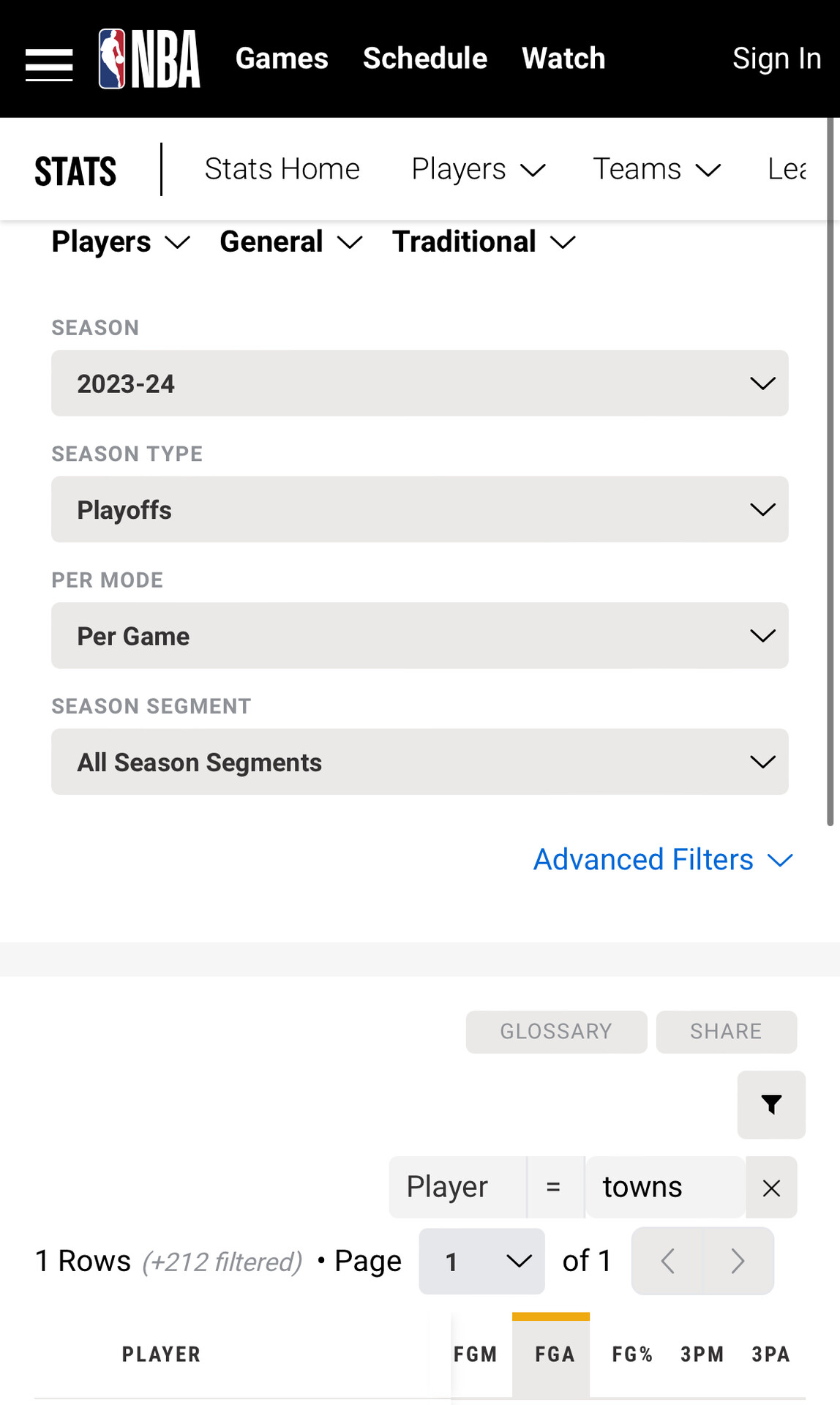Select the page number dropdown

[481, 1261]
